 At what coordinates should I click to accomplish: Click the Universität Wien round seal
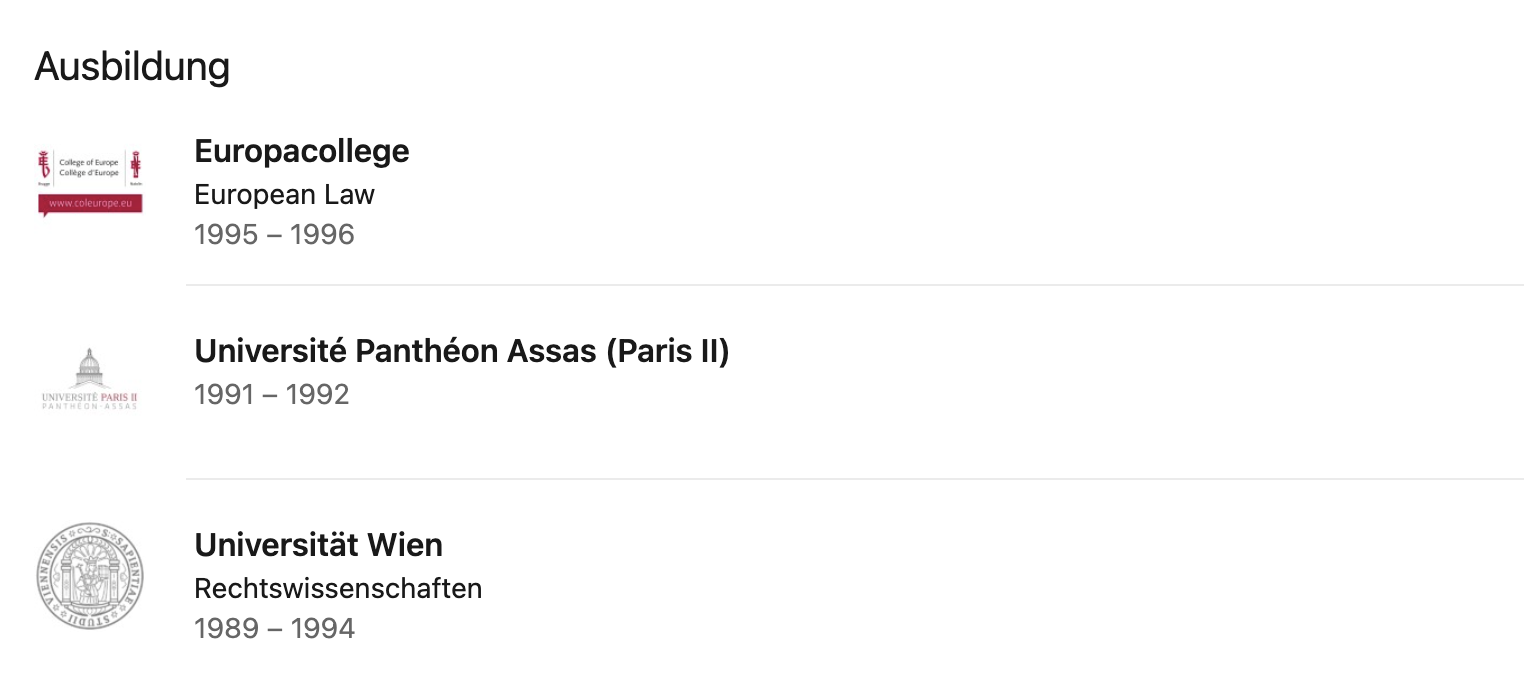[x=90, y=575]
